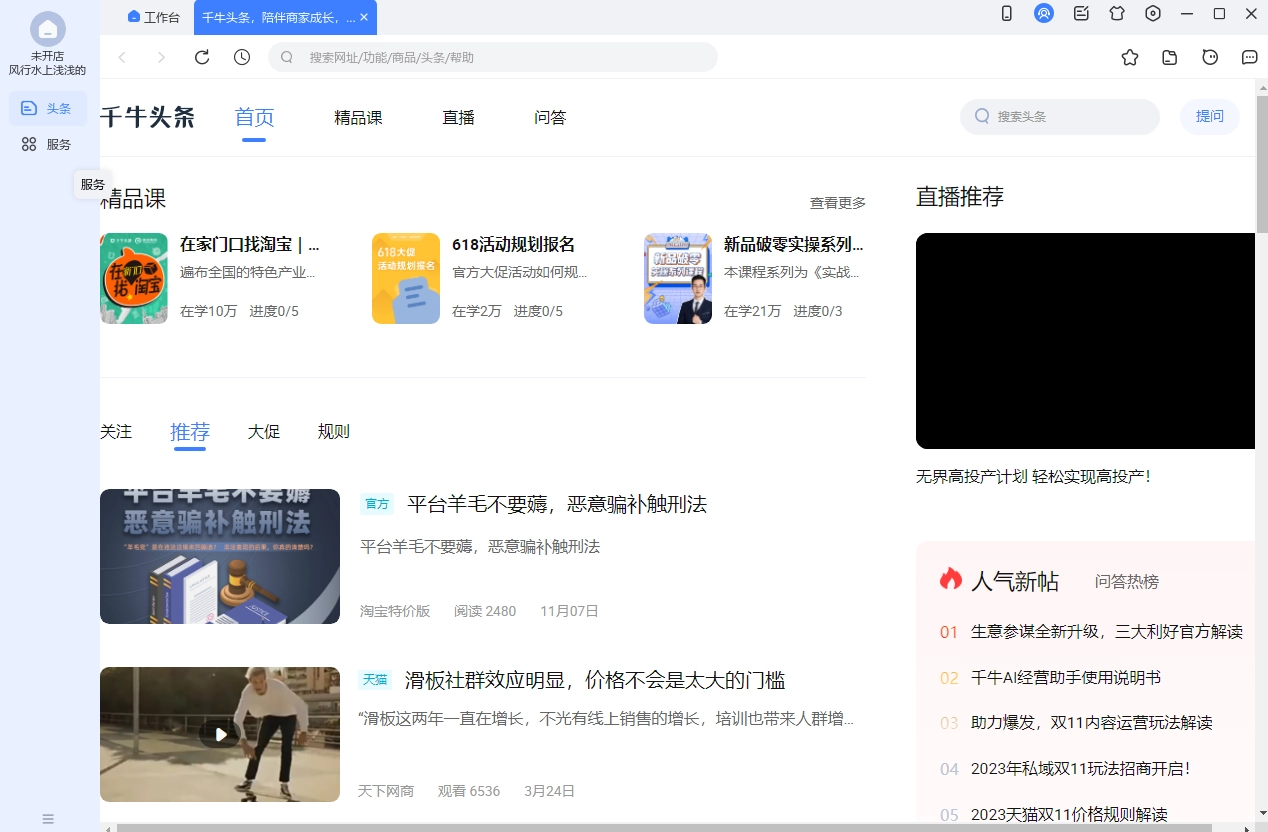Open the 头条 section in the sidebar
Viewport: 1268px width, 832px height.
(47, 108)
